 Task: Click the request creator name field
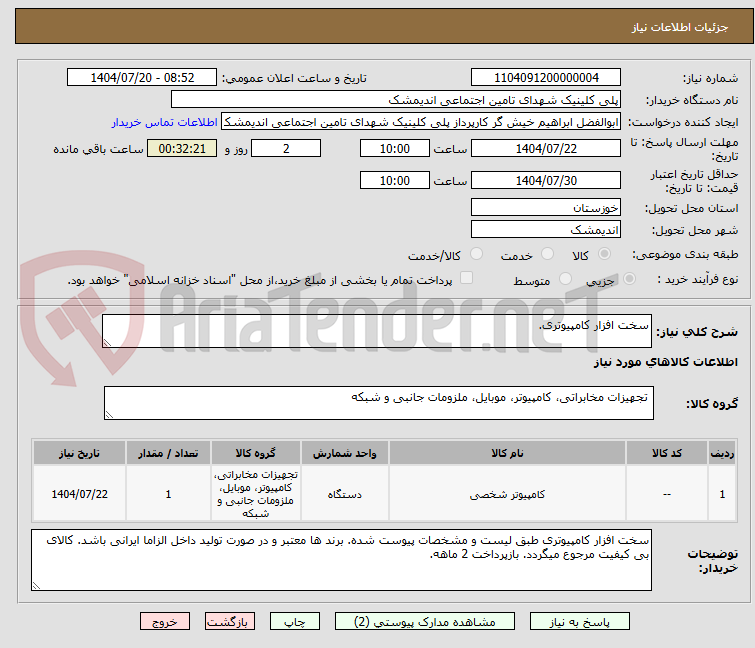[x=421, y=122]
